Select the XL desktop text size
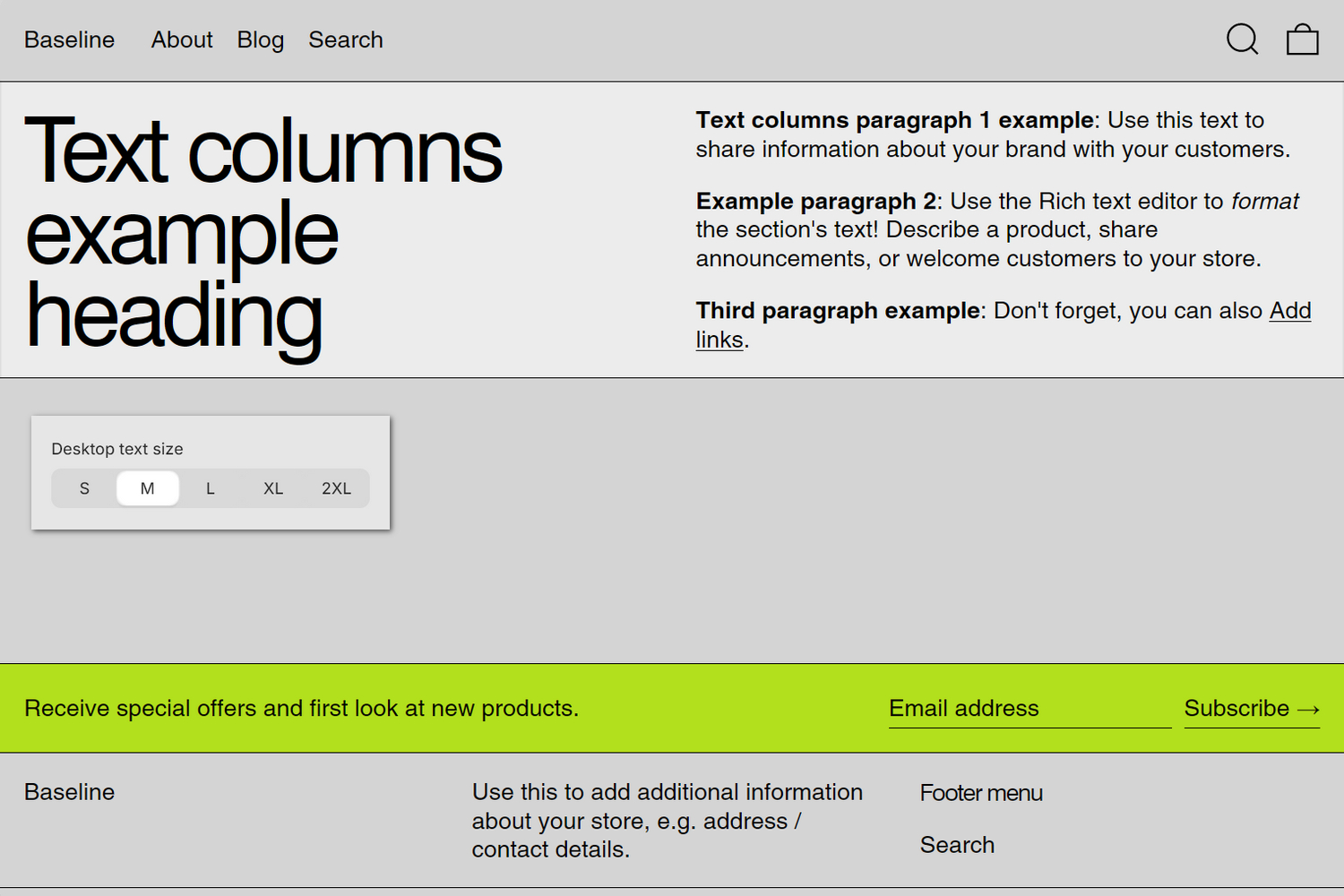 [x=273, y=488]
